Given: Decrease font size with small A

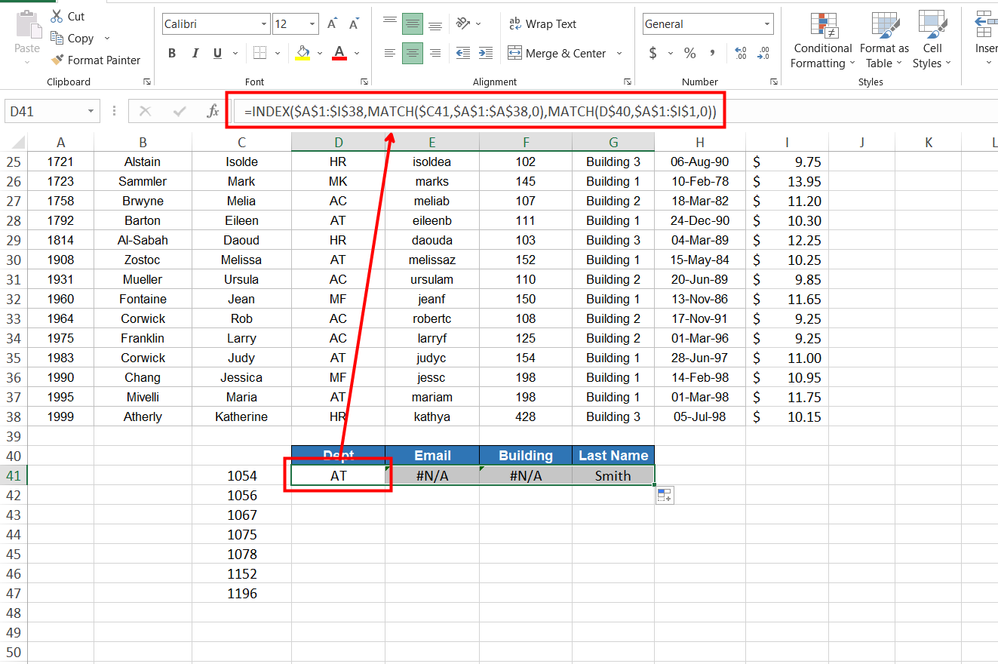Looking at the screenshot, I should (354, 24).
